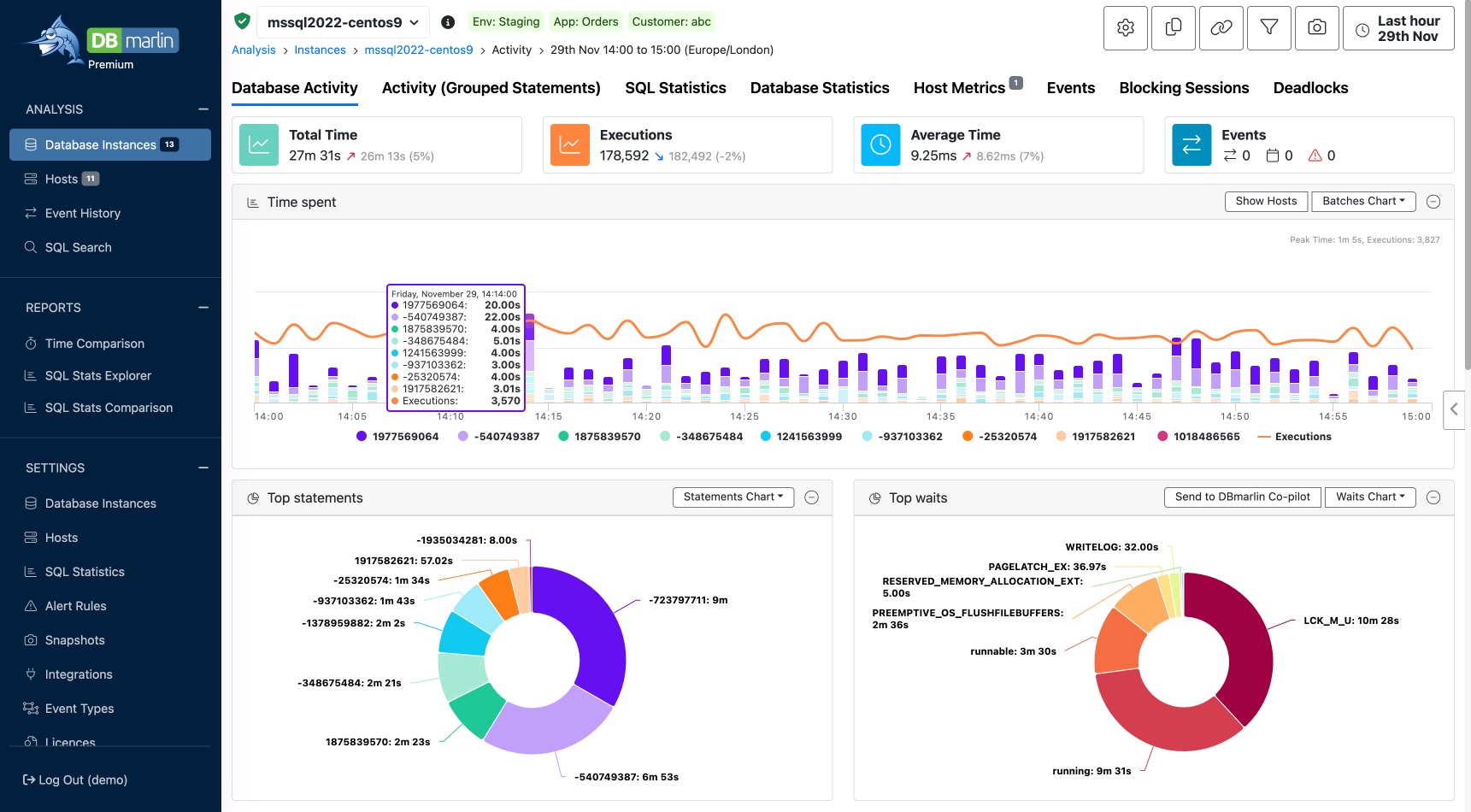The height and width of the screenshot is (812, 1471).
Task: Toggle the -25320574 legend series
Action: tap(999, 437)
